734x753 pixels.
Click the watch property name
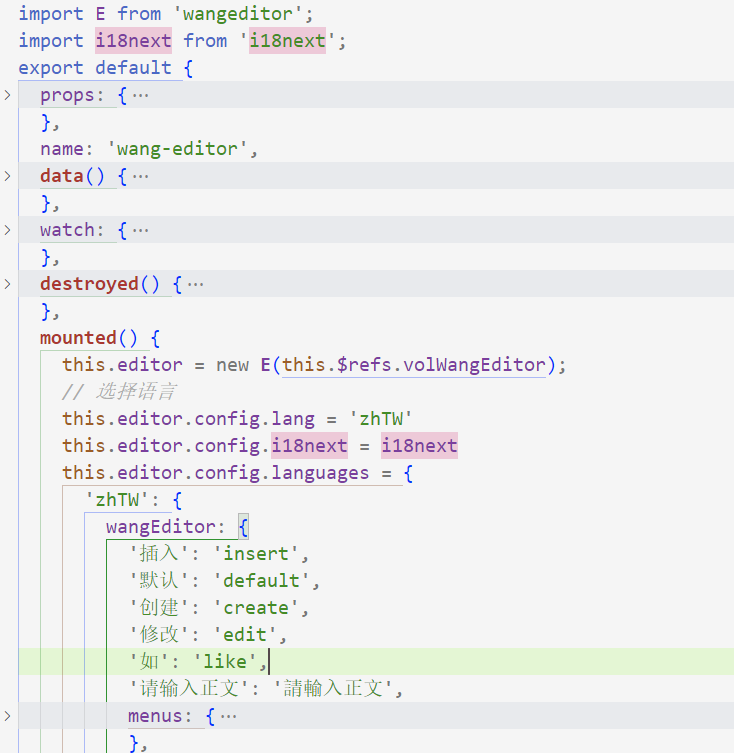tap(67, 230)
